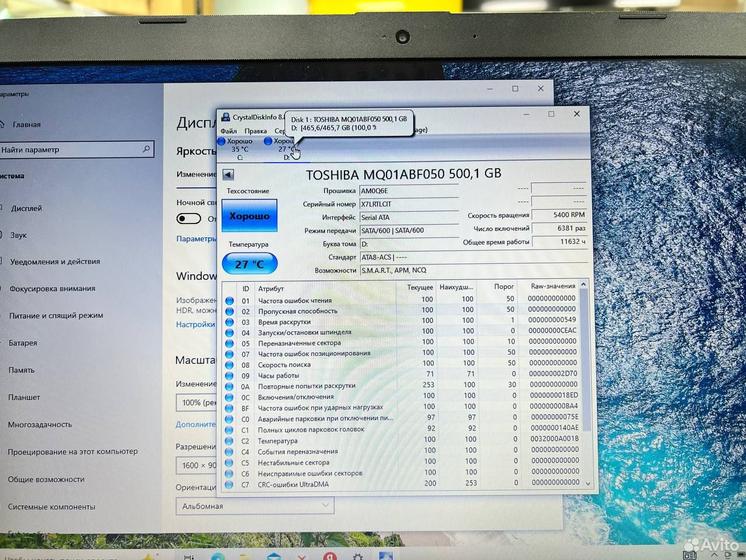Open the Параметры night light link
This screenshot has height=560, width=746.
[196, 239]
